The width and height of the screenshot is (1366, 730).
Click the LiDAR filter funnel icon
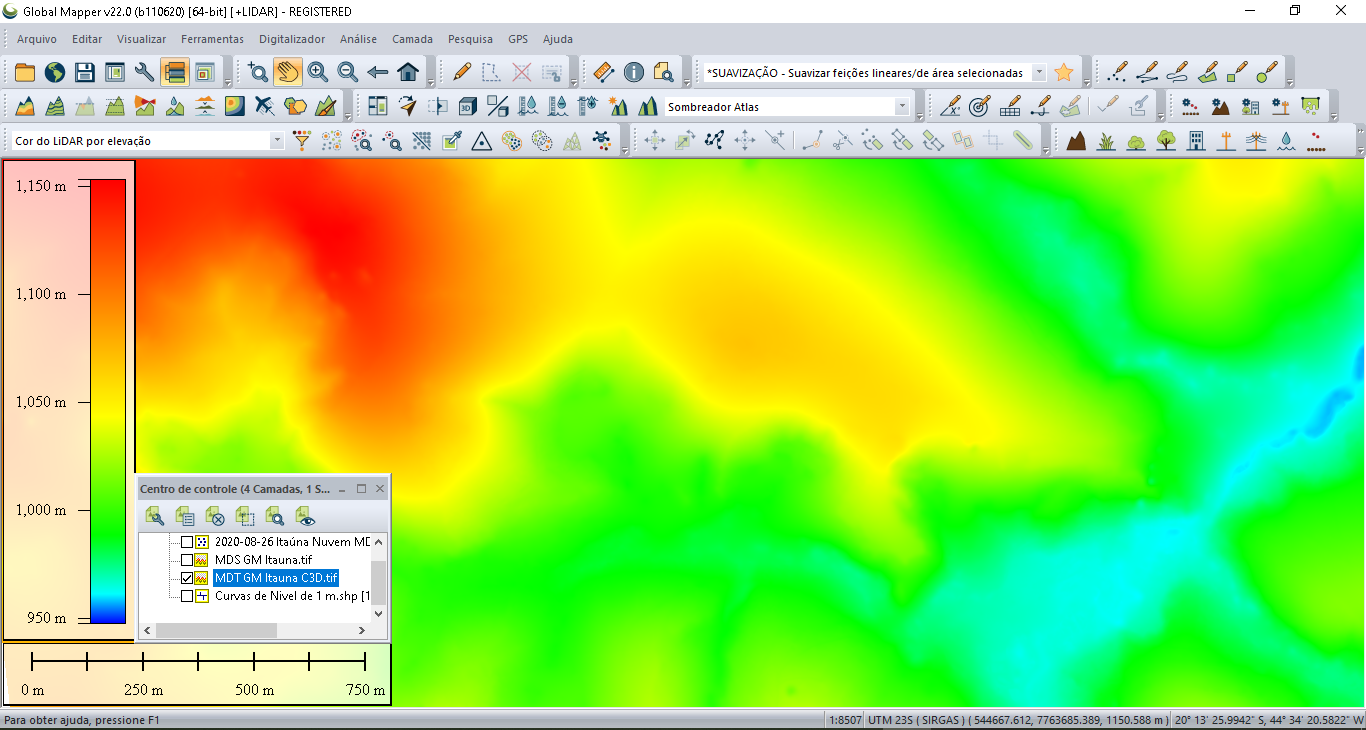(301, 141)
